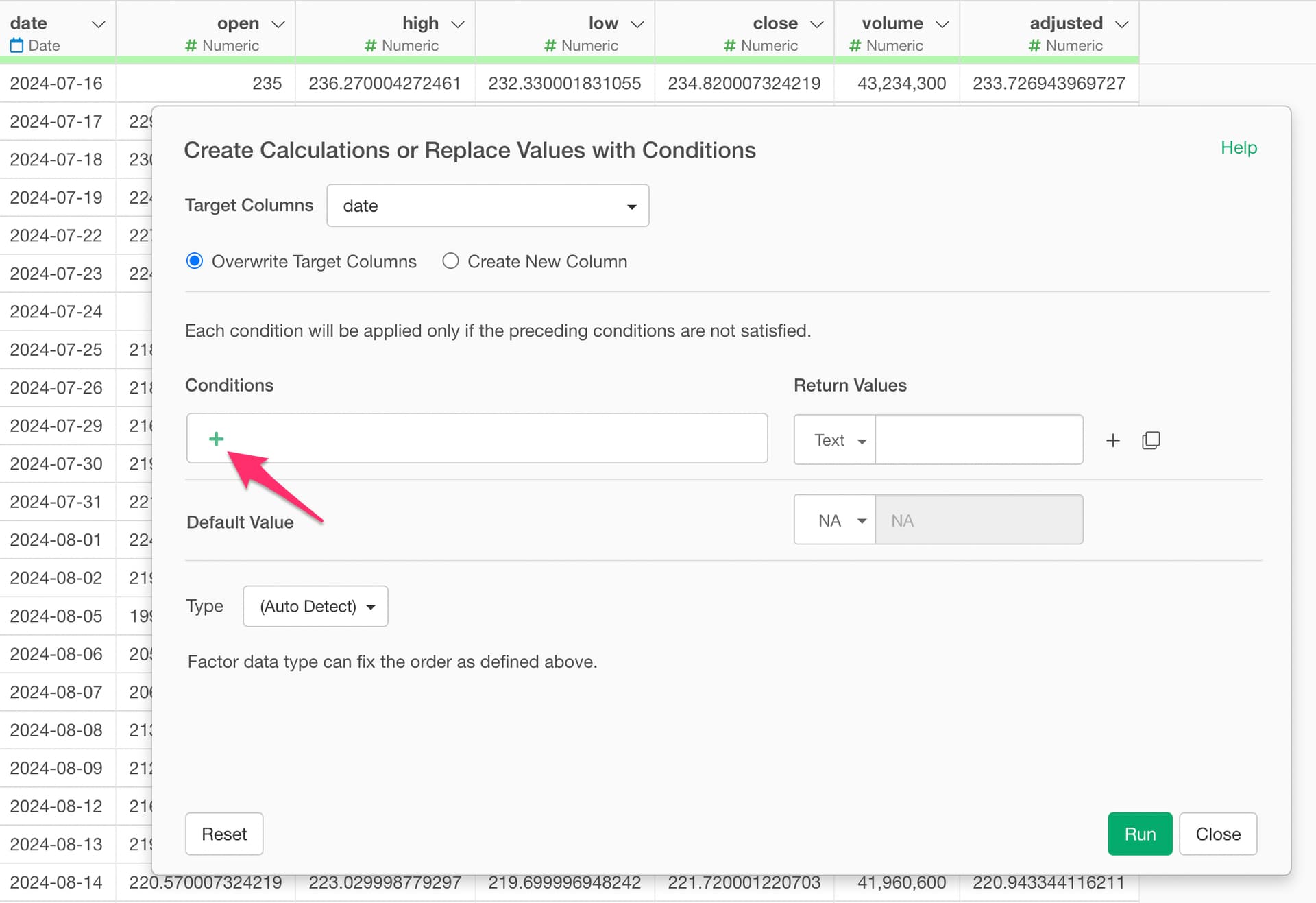Screen dimensions: 1316x903
Task: Add a new condition with green plus
Action: [216, 439]
